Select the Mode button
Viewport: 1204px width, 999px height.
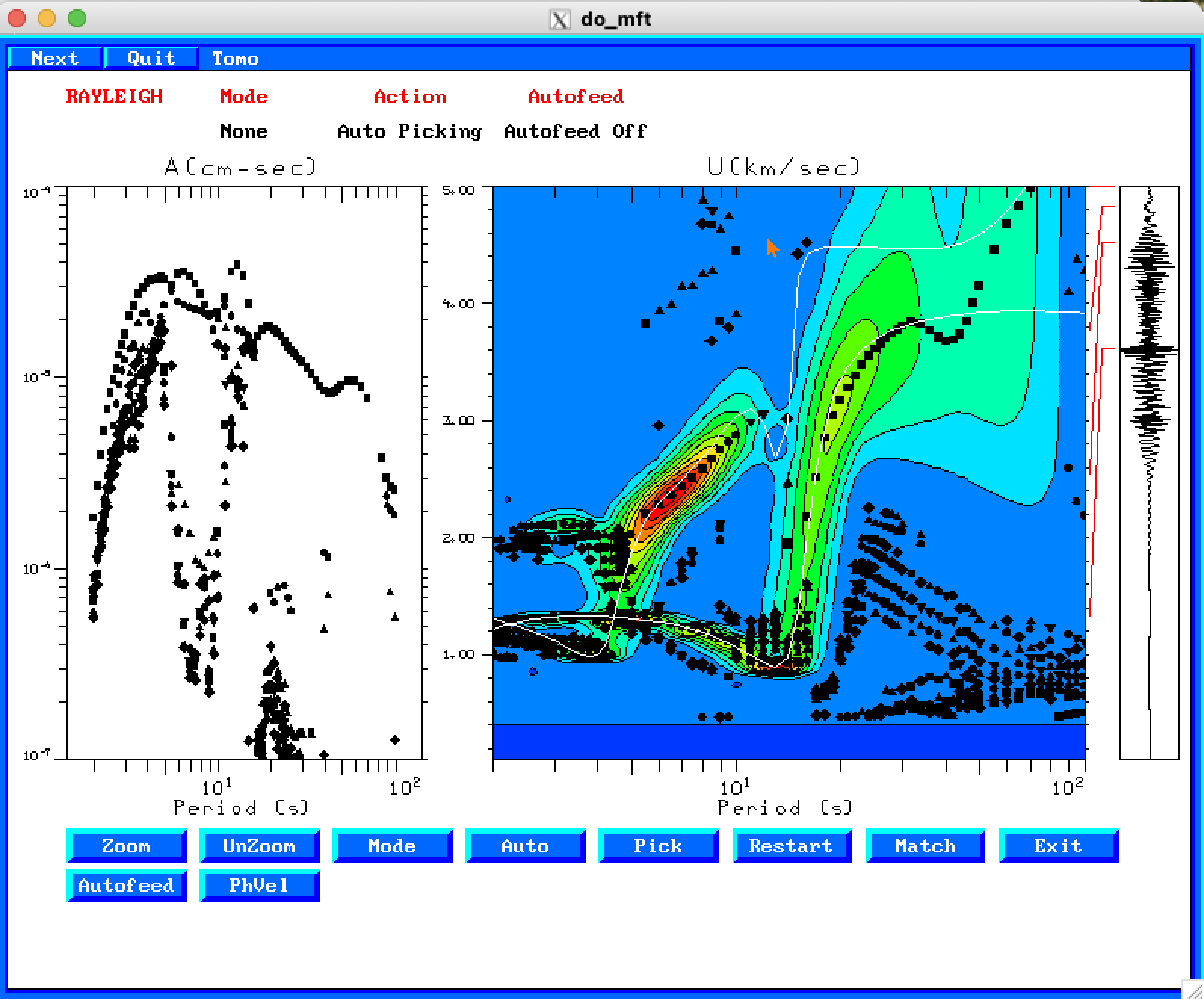[392, 846]
